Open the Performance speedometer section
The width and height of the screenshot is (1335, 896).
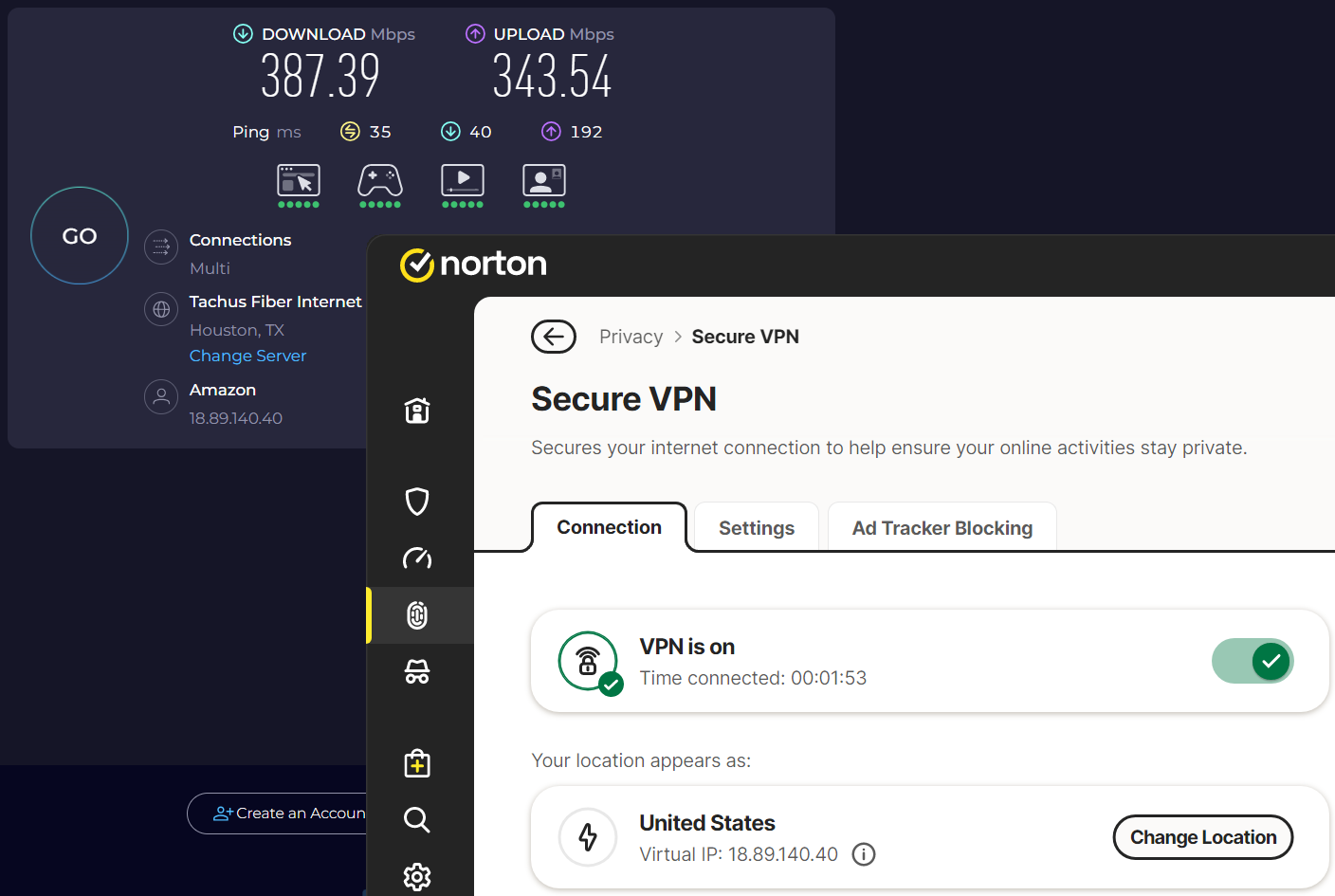point(417,558)
